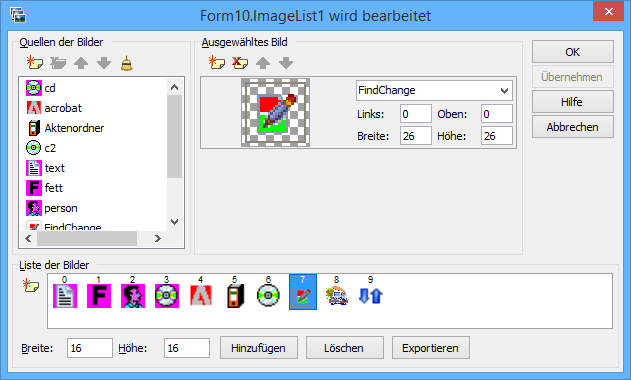The width and height of the screenshot is (631, 380).
Task: Click the open folder icon in sources toolbar
Action: pos(58,63)
